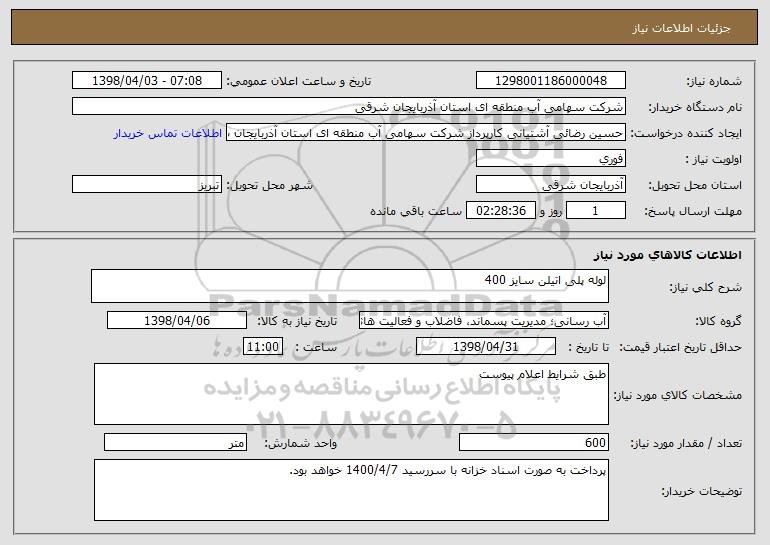
Task: Click the remaining days field showing 1
Action: click(x=596, y=210)
